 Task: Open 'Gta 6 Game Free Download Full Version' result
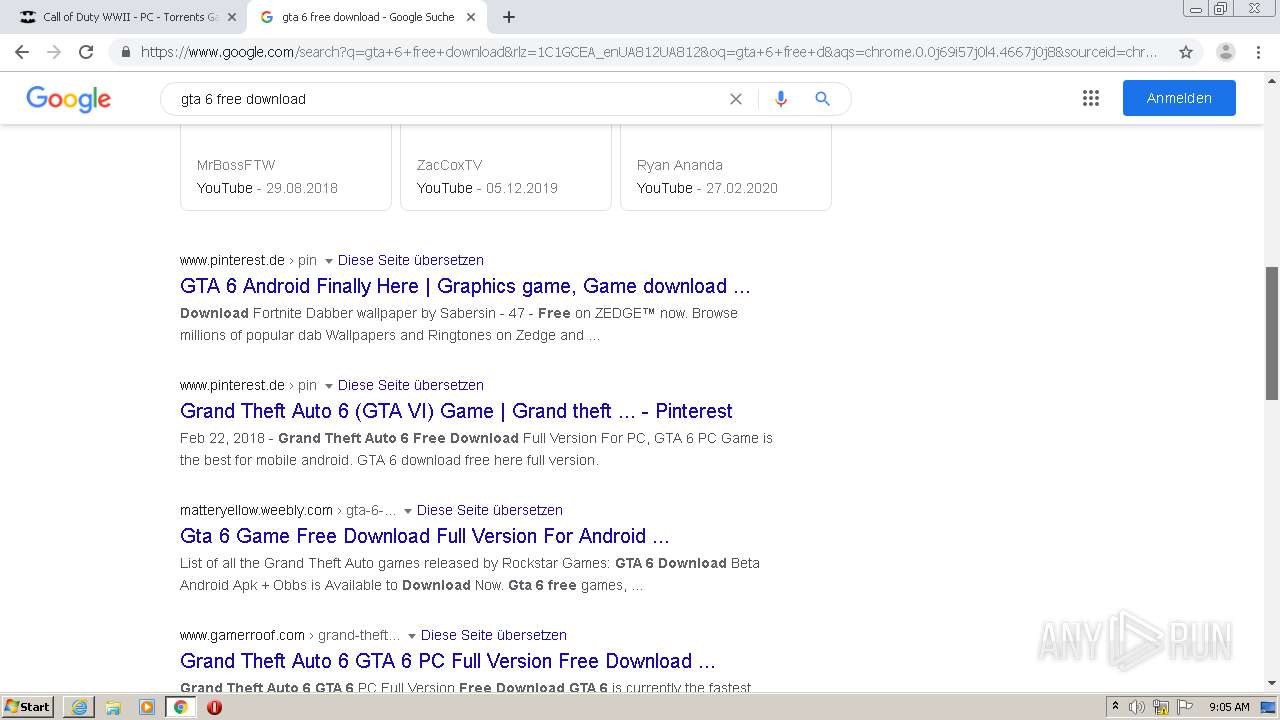[x=425, y=536]
